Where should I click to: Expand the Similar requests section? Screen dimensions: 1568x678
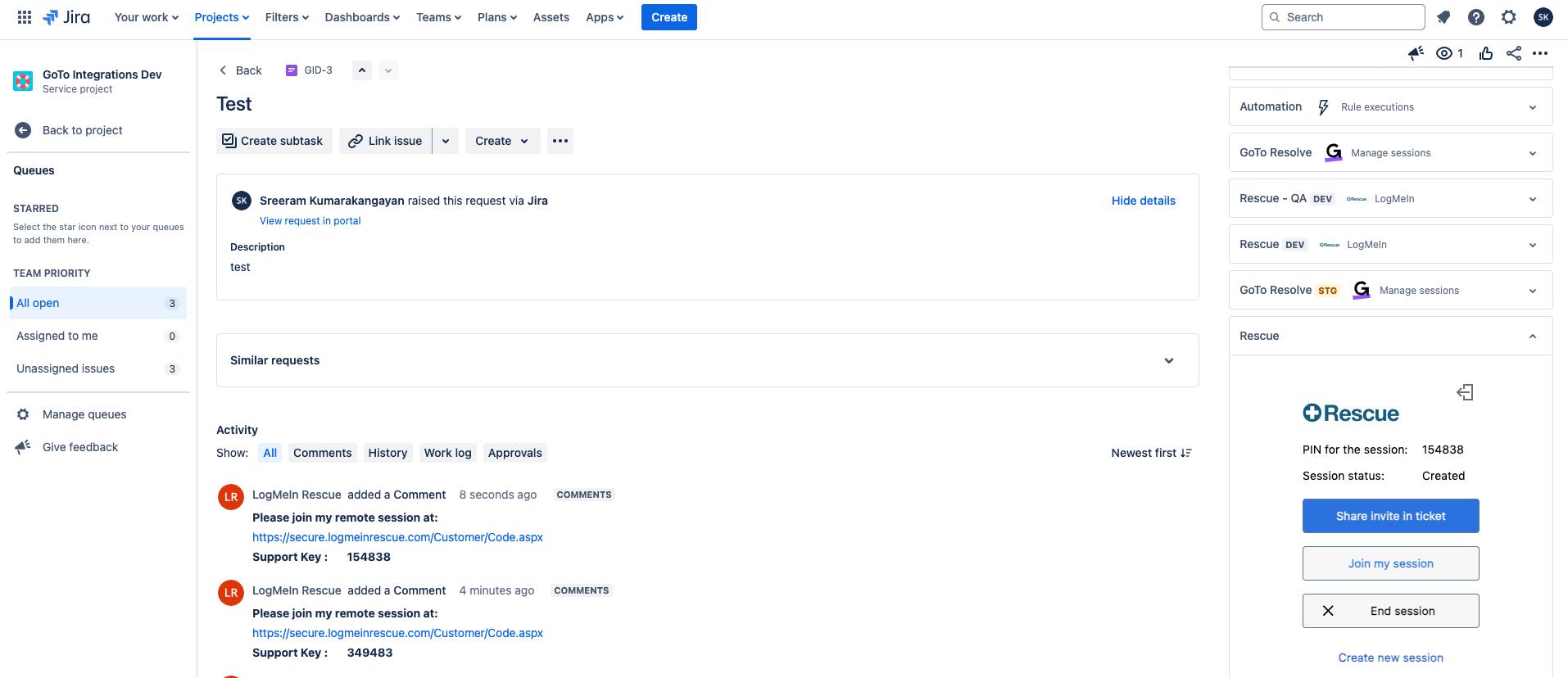point(1169,360)
